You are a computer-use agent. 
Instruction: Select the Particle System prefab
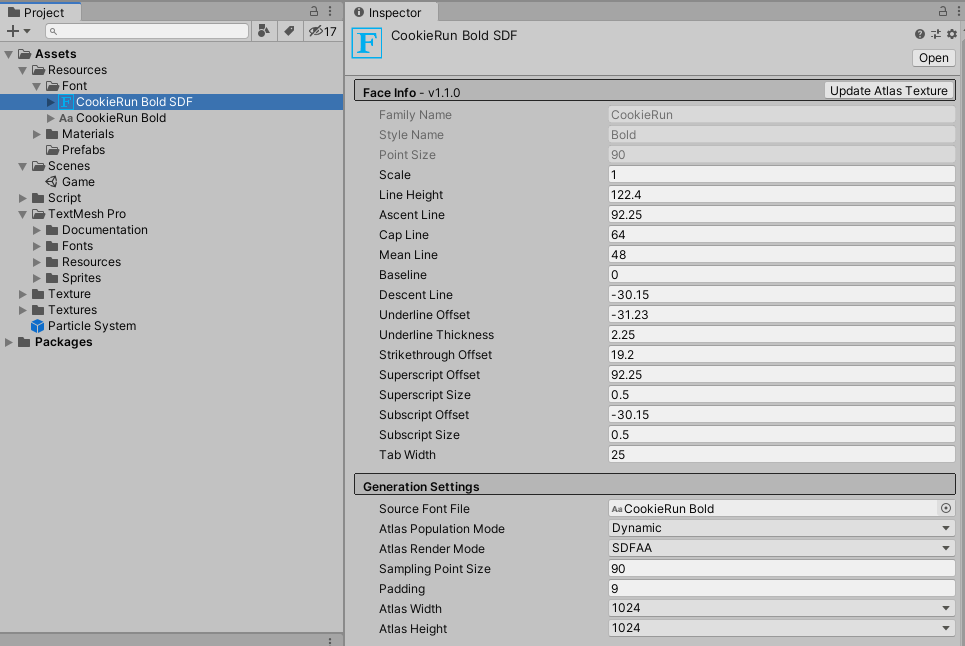tap(92, 326)
